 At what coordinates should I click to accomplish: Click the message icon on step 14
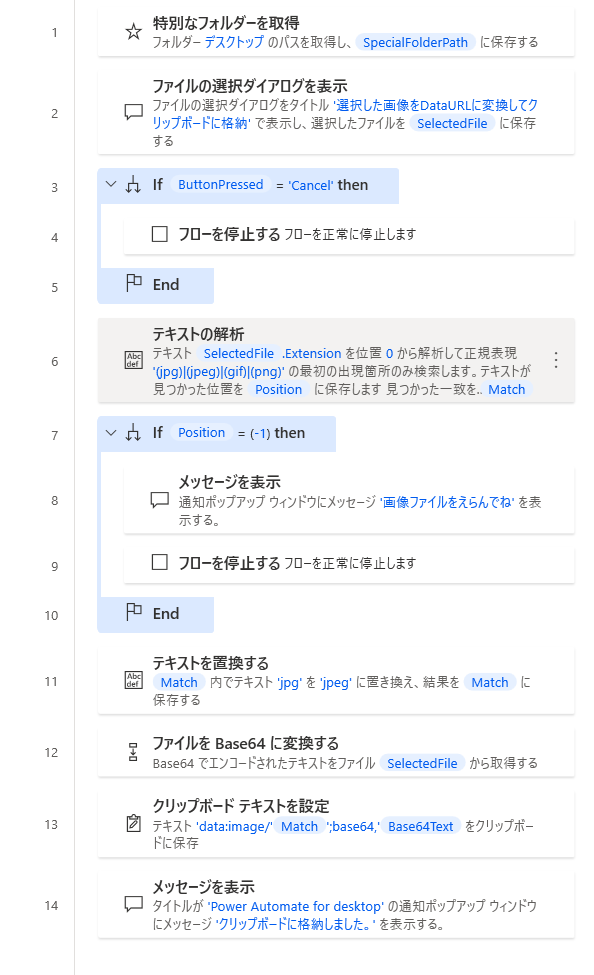pyautogui.click(x=134, y=904)
